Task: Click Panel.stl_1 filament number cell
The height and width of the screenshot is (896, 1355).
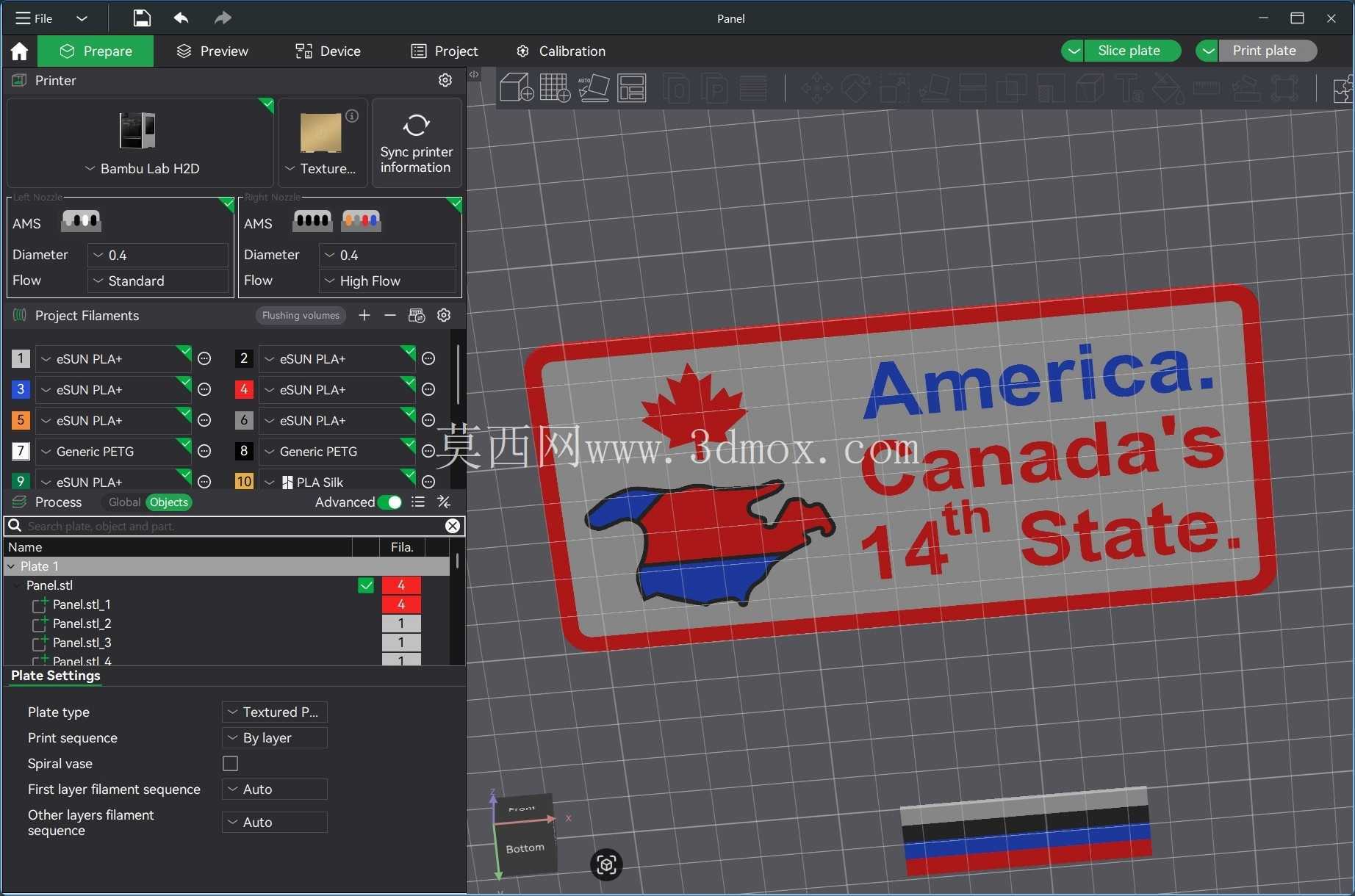Action: (401, 604)
